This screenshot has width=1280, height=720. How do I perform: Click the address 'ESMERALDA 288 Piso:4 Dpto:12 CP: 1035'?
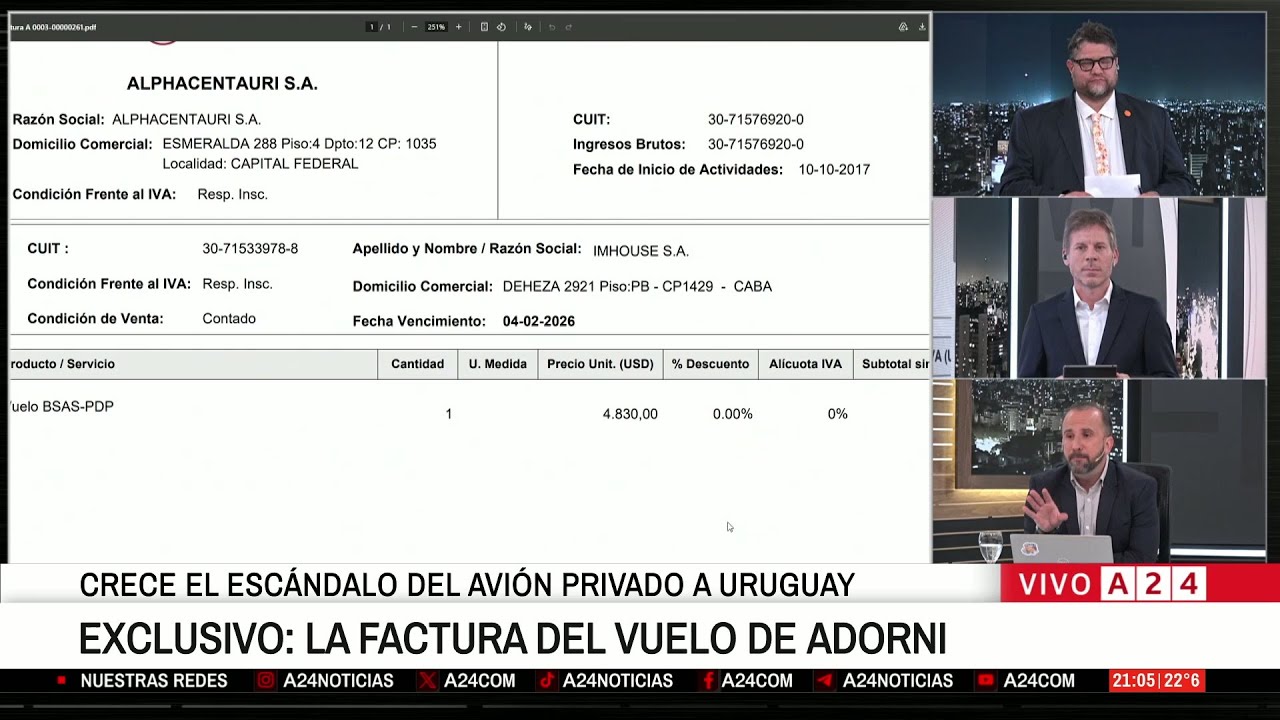pos(299,144)
